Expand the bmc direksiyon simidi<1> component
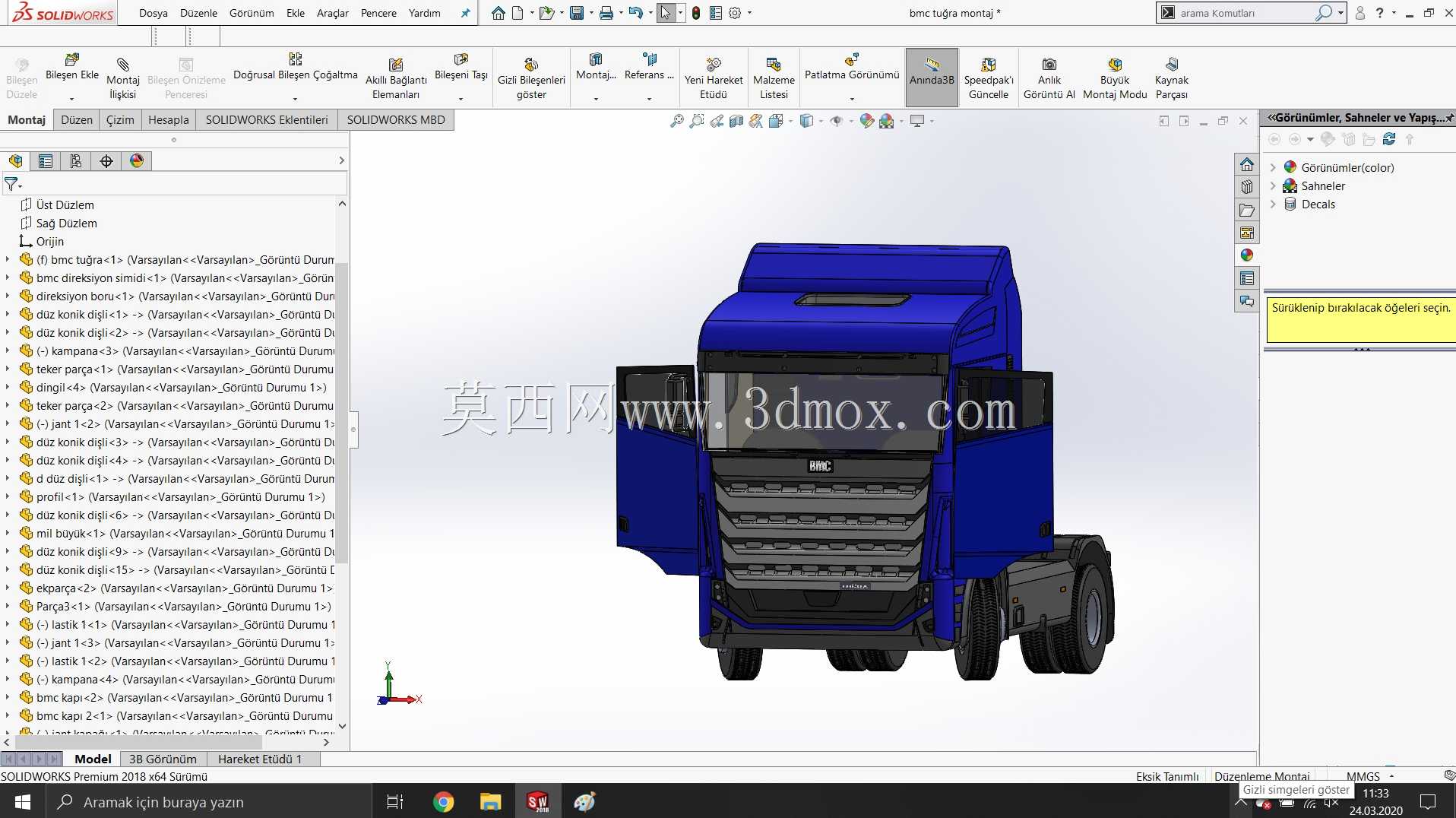The image size is (1456, 818). pos(8,278)
